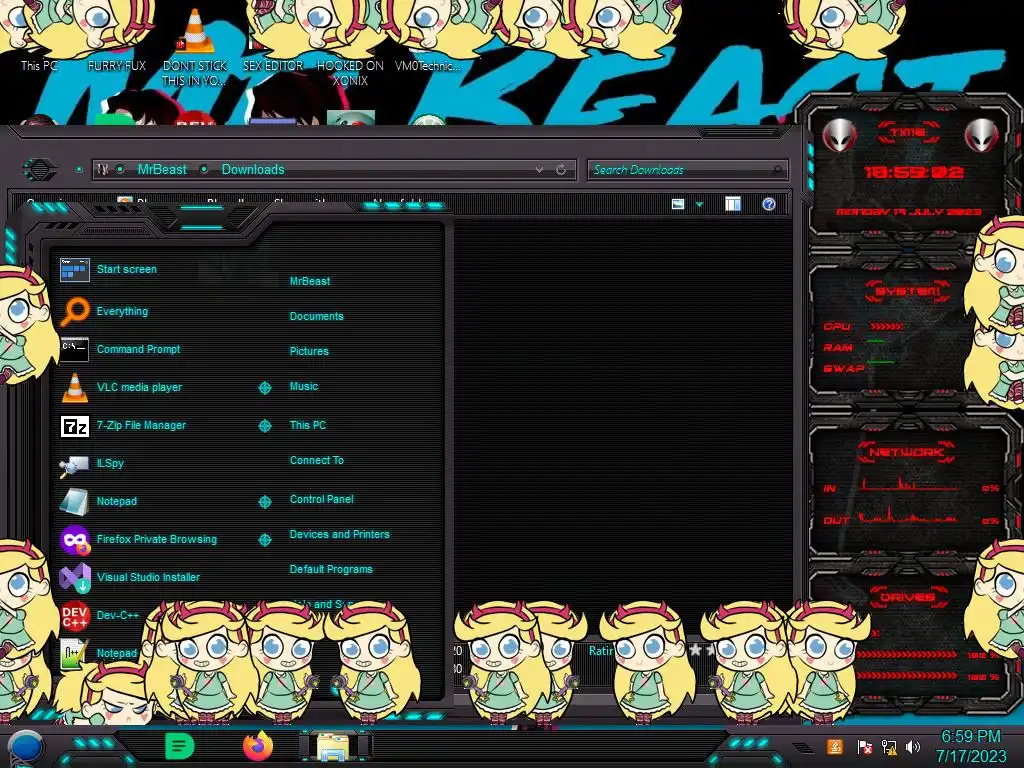Select This PC in Start menu right column
This screenshot has width=1024, height=768.
pos(308,424)
